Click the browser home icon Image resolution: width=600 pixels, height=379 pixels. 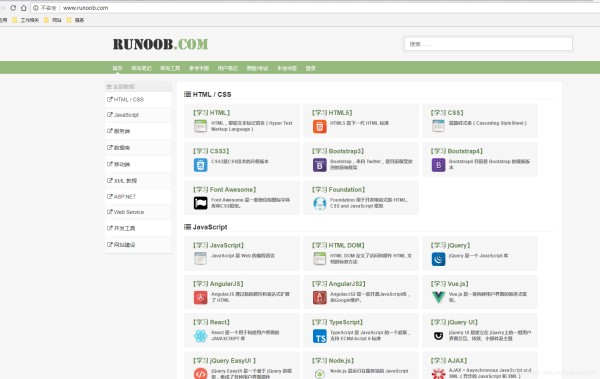24,8
